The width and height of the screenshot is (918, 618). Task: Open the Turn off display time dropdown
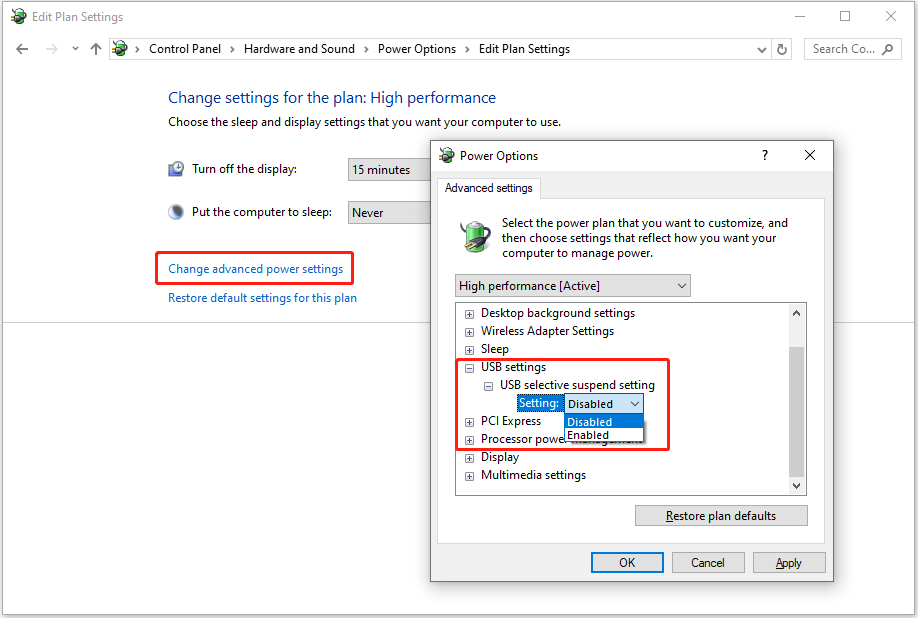coord(390,170)
